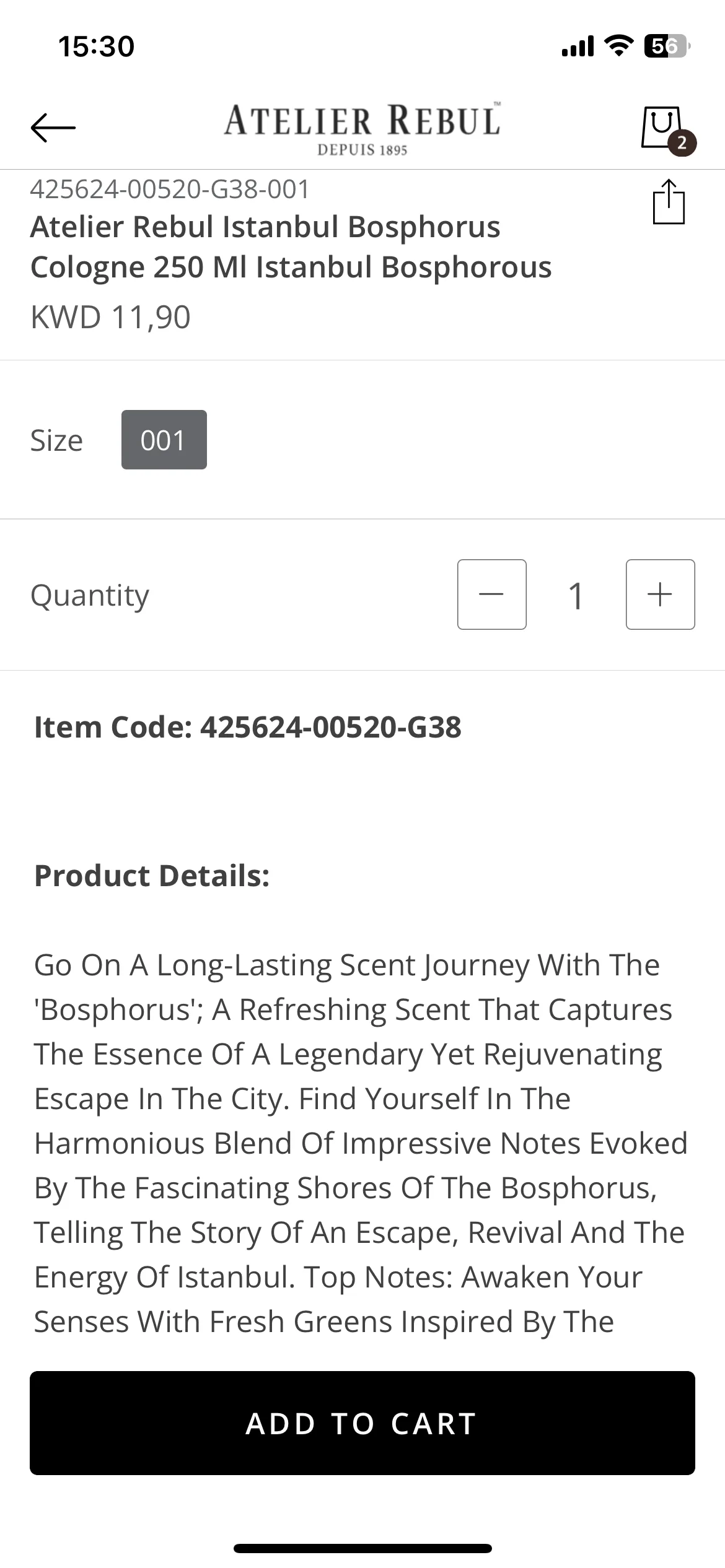Tap the quantity value 1
Viewport: 725px width, 1568px height.
click(576, 596)
